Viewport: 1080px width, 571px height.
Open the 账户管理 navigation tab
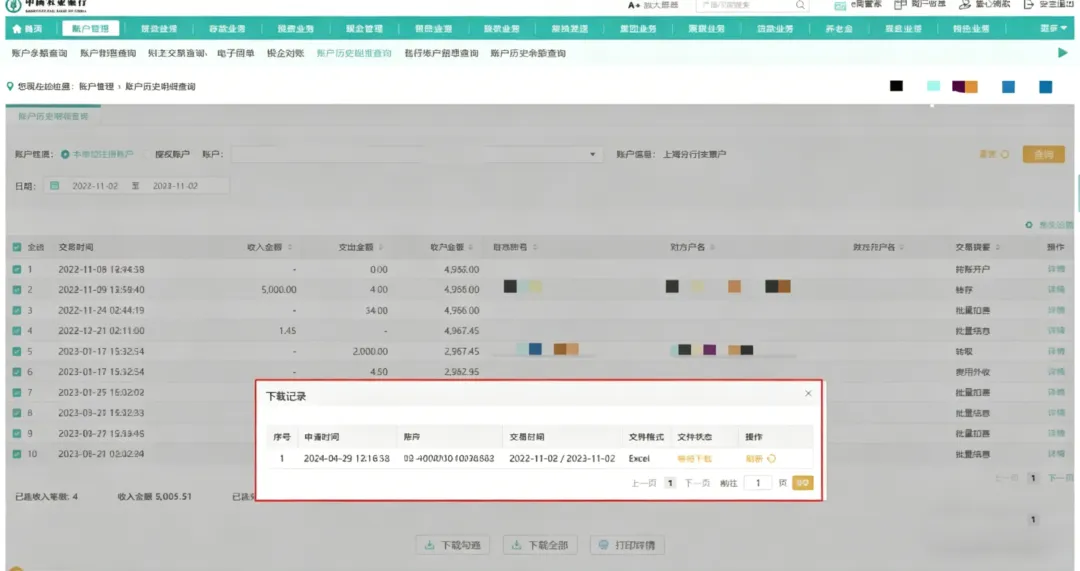tap(90, 28)
